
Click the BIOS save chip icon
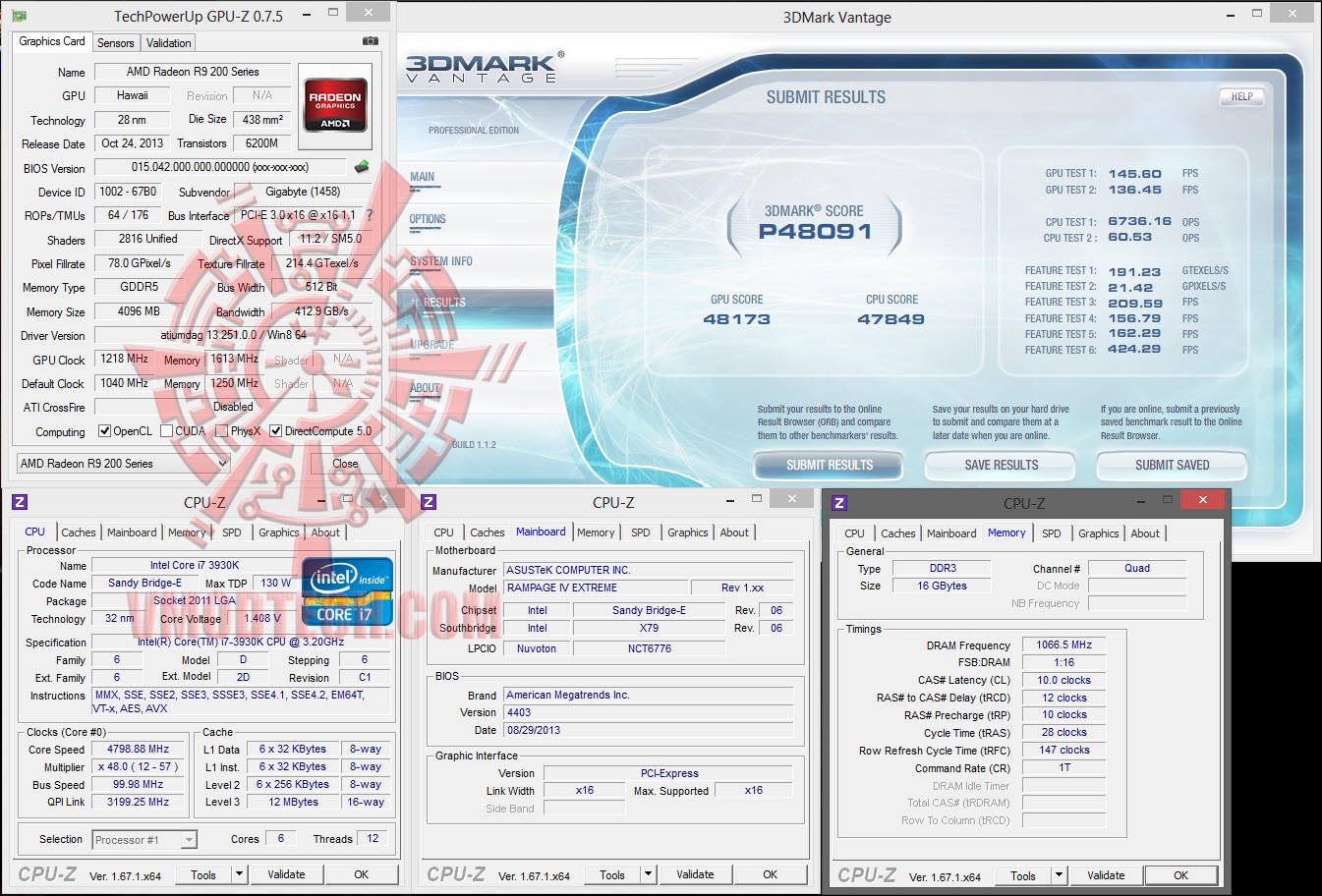pyautogui.click(x=362, y=167)
